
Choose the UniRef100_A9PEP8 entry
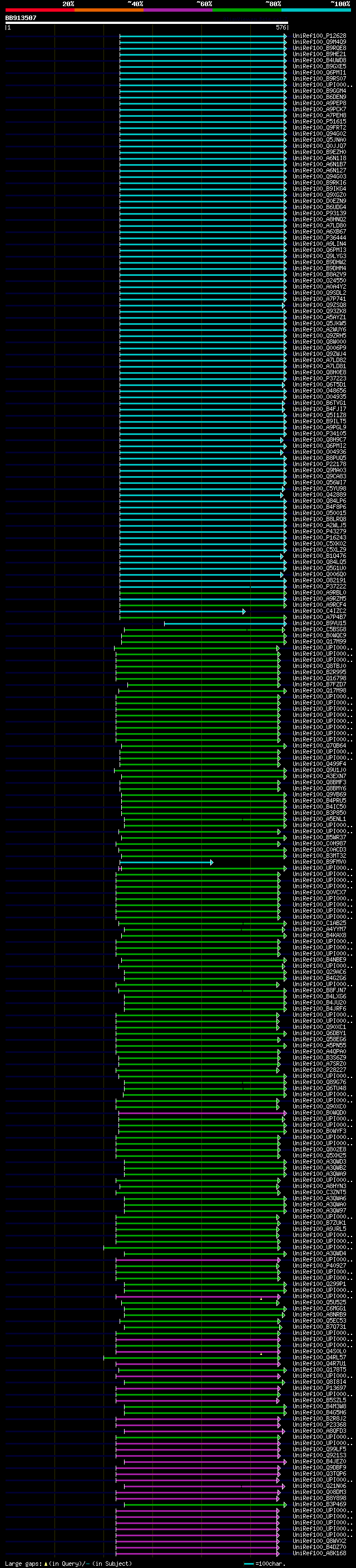pos(319,103)
